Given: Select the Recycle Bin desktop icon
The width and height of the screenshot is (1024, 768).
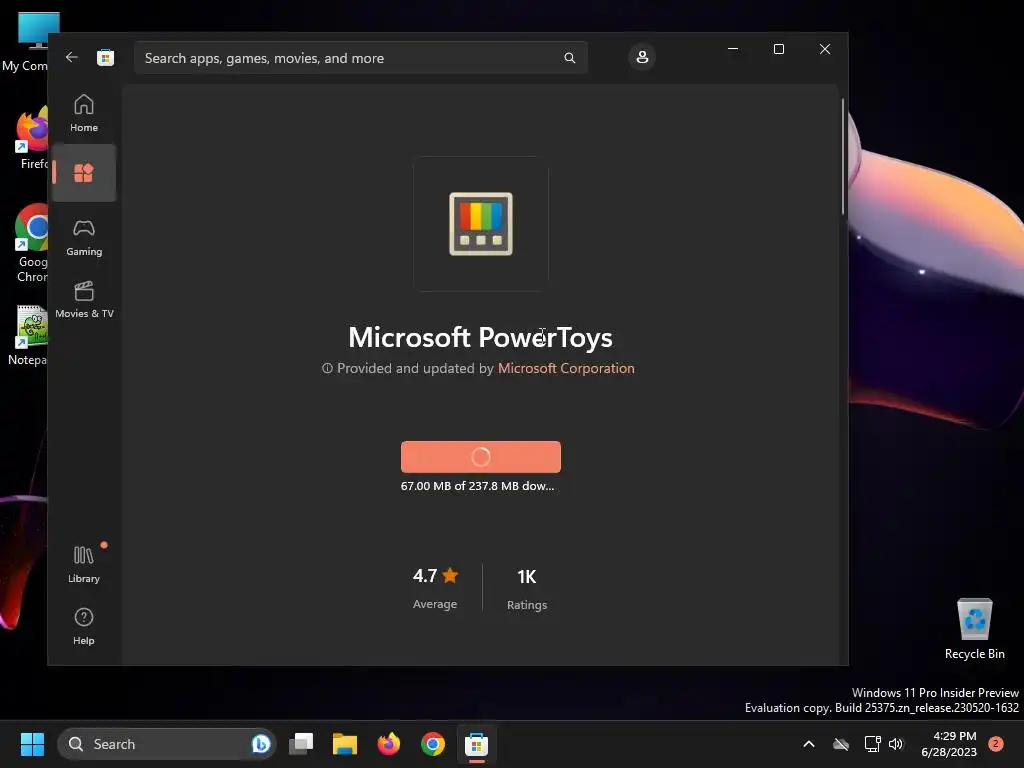Looking at the screenshot, I should (x=974, y=629).
